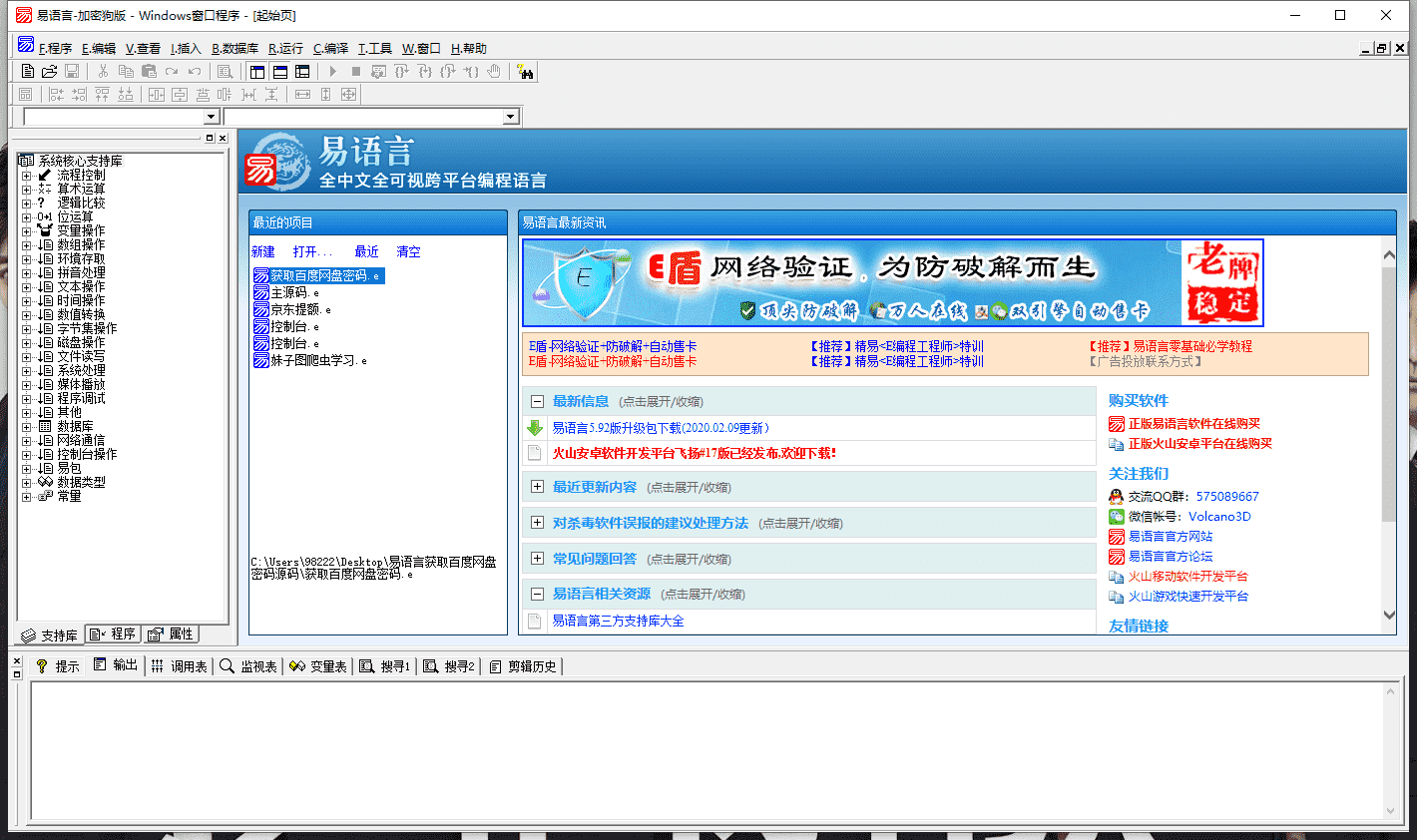Viewport: 1417px width, 840px height.
Task: Click the 打开... link
Action: point(312,251)
